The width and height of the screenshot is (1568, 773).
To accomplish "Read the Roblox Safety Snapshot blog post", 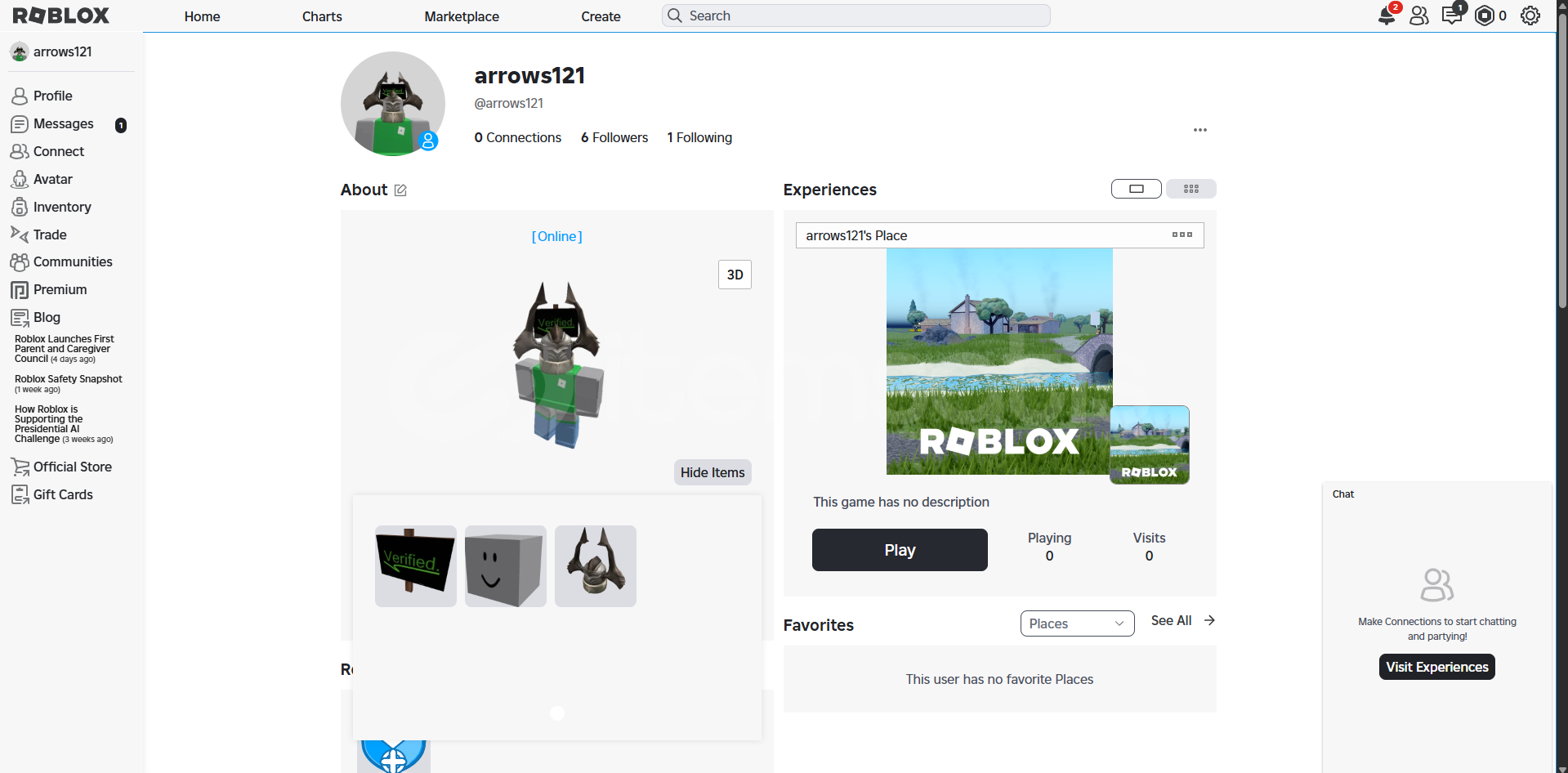I will point(69,383).
